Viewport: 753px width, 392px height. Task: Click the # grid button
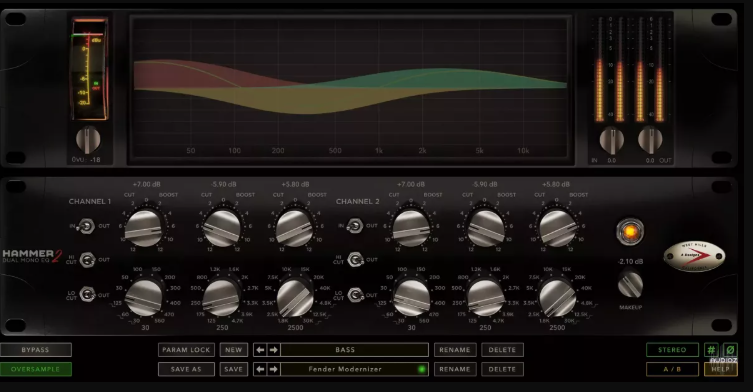point(711,350)
